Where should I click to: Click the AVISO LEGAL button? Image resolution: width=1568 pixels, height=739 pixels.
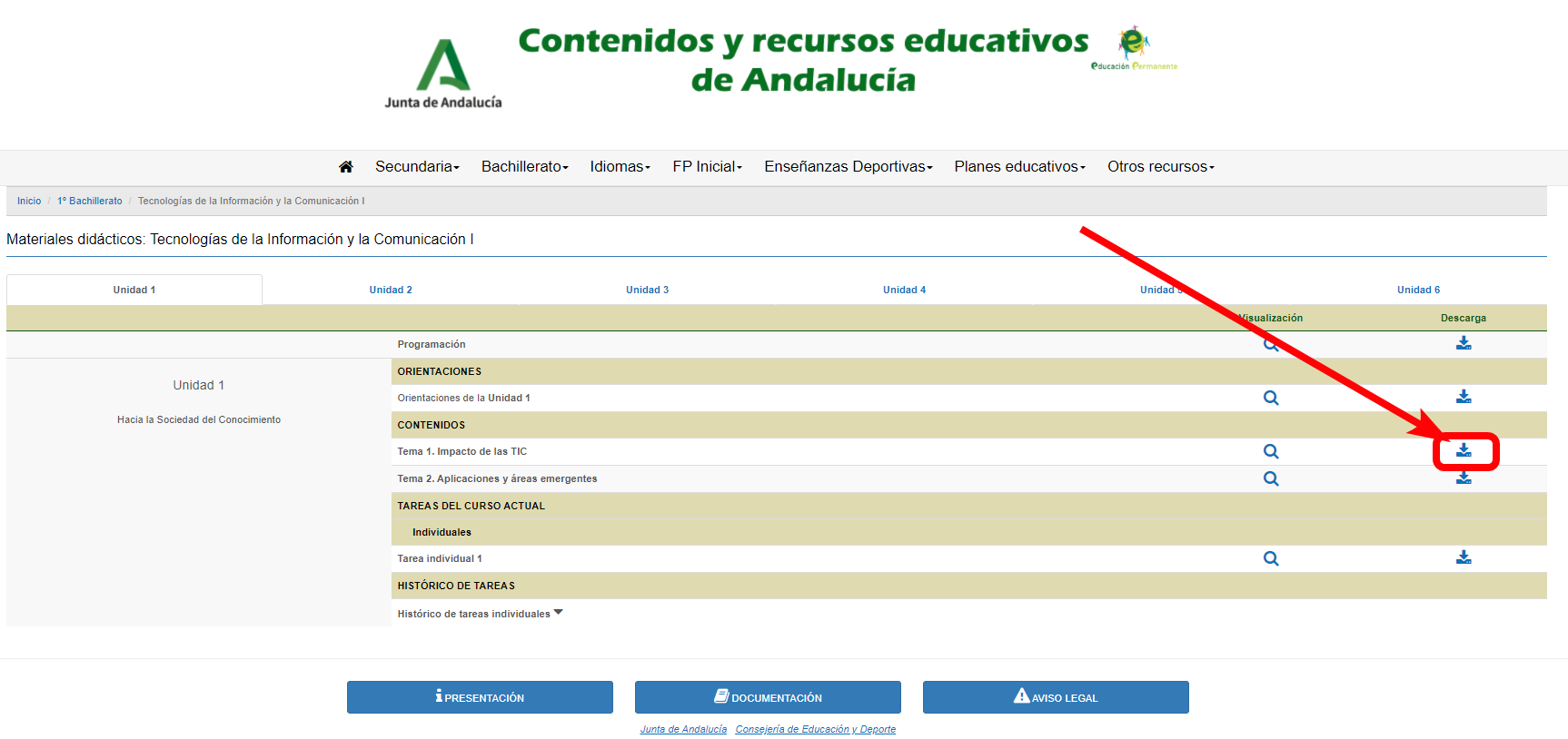coord(1056,697)
